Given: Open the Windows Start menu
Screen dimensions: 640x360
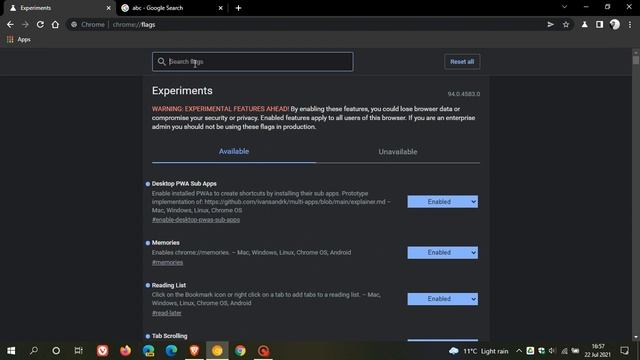Looking at the screenshot, I should click(x=11, y=351).
